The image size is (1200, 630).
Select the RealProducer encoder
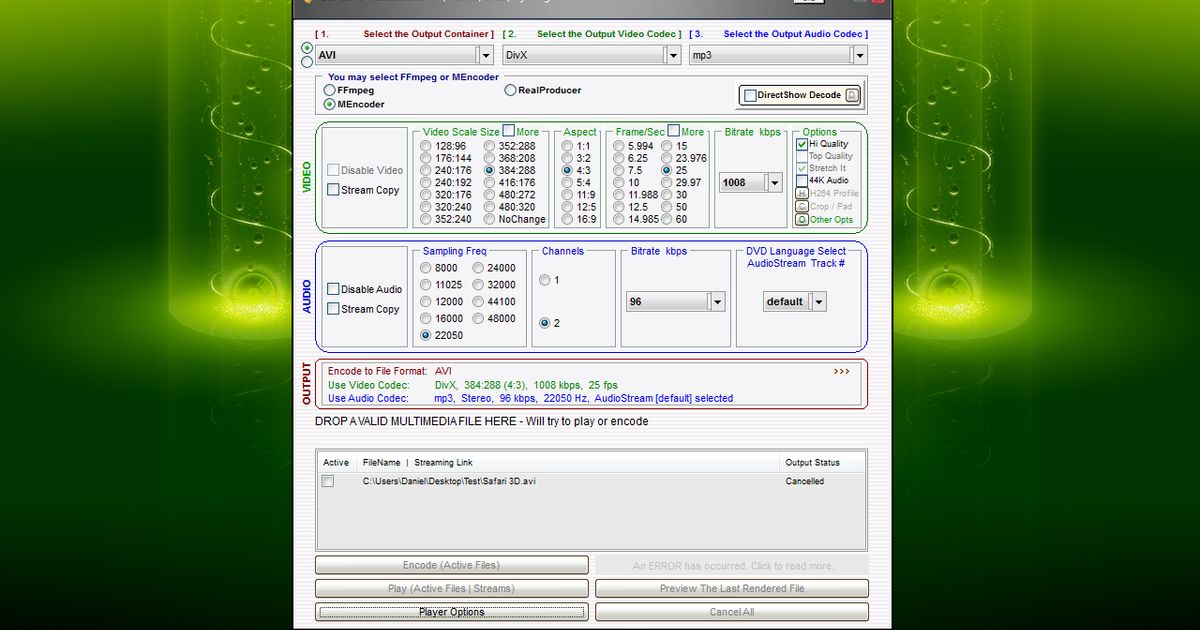point(510,90)
